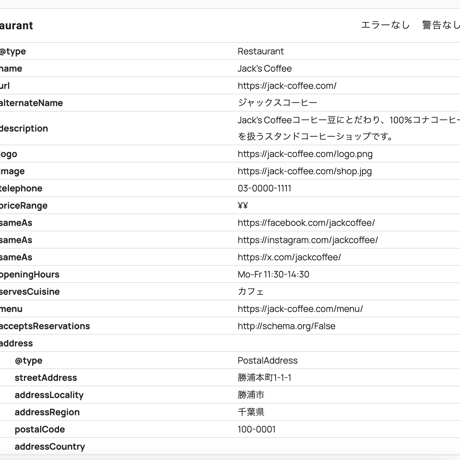Click the description text about コナコーヒー

pos(349,128)
